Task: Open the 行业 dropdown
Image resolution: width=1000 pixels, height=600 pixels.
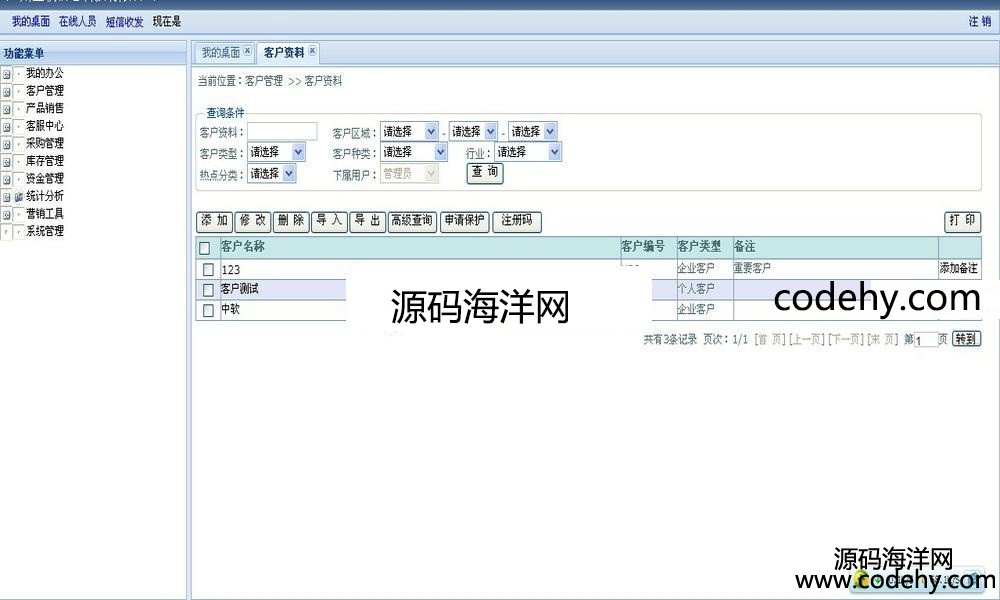Action: pyautogui.click(x=527, y=152)
